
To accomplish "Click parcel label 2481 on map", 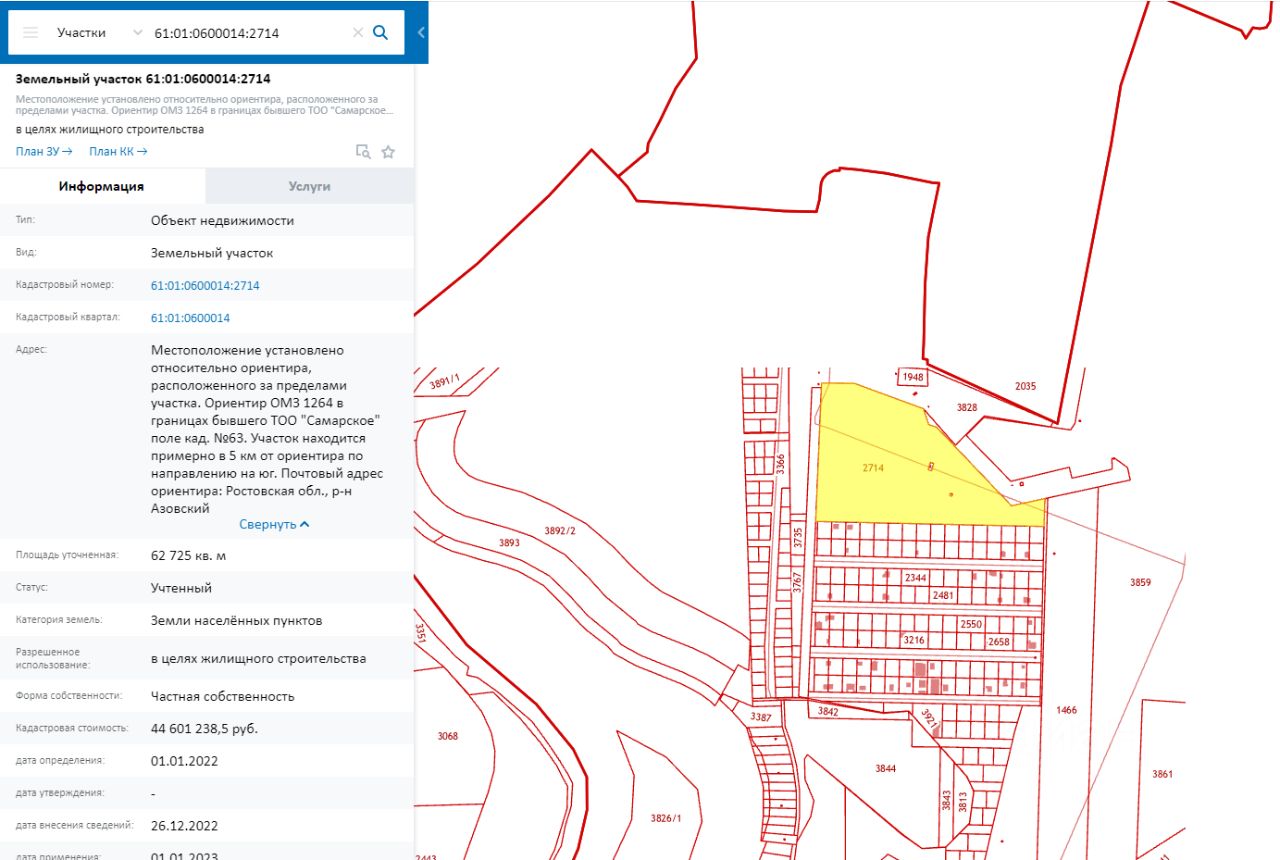I will click(x=943, y=595).
